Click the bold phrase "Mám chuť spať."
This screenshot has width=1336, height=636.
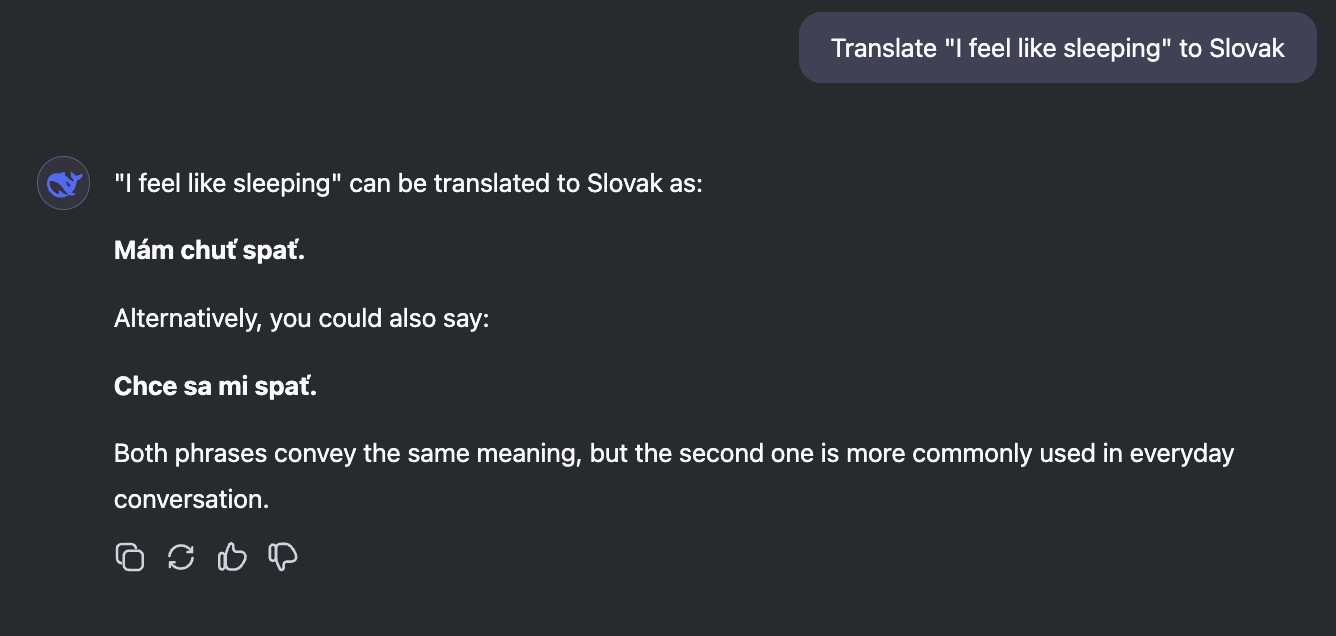tap(209, 250)
